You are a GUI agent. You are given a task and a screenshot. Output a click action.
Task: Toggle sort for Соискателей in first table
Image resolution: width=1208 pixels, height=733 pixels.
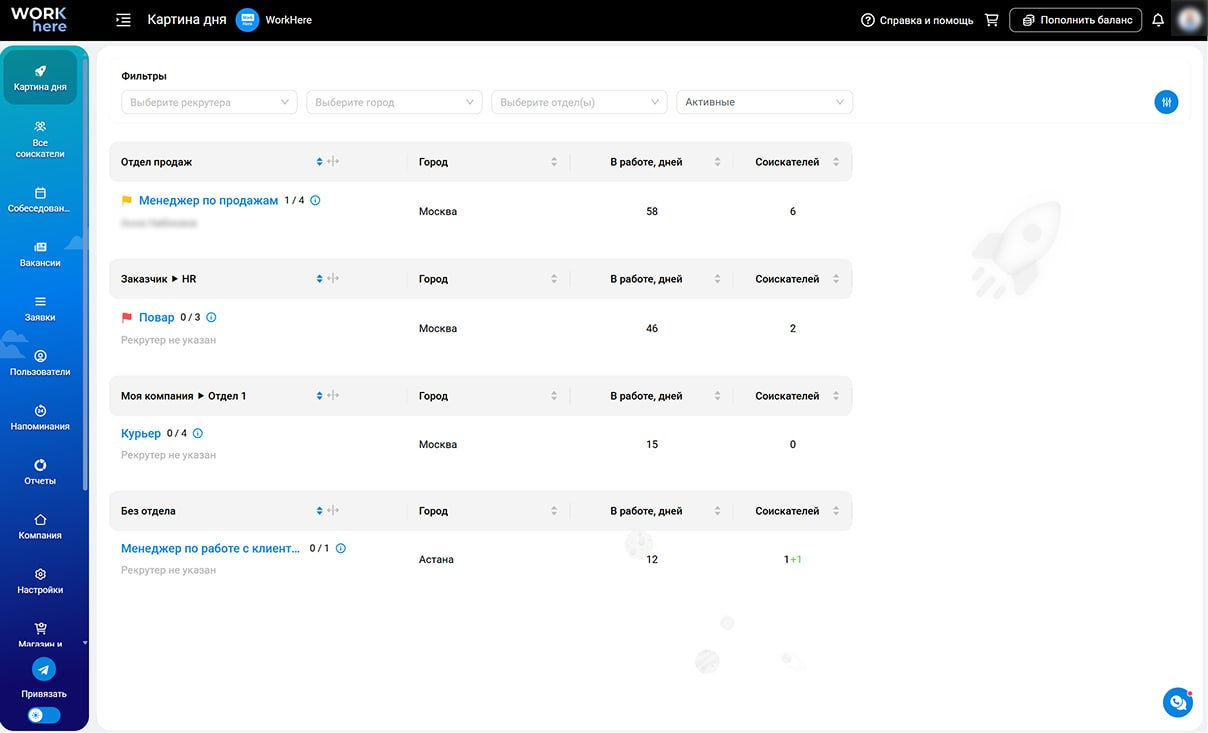836,162
